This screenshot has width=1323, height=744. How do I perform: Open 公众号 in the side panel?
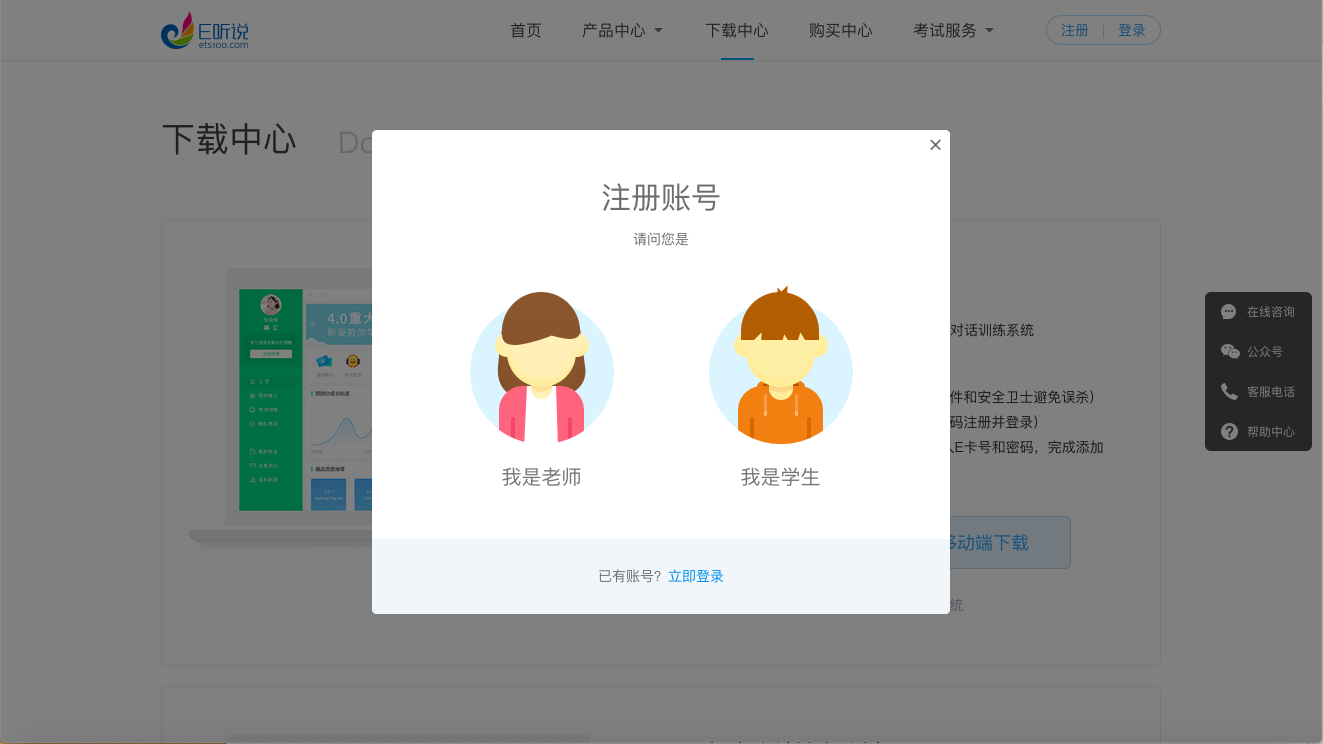(1258, 352)
